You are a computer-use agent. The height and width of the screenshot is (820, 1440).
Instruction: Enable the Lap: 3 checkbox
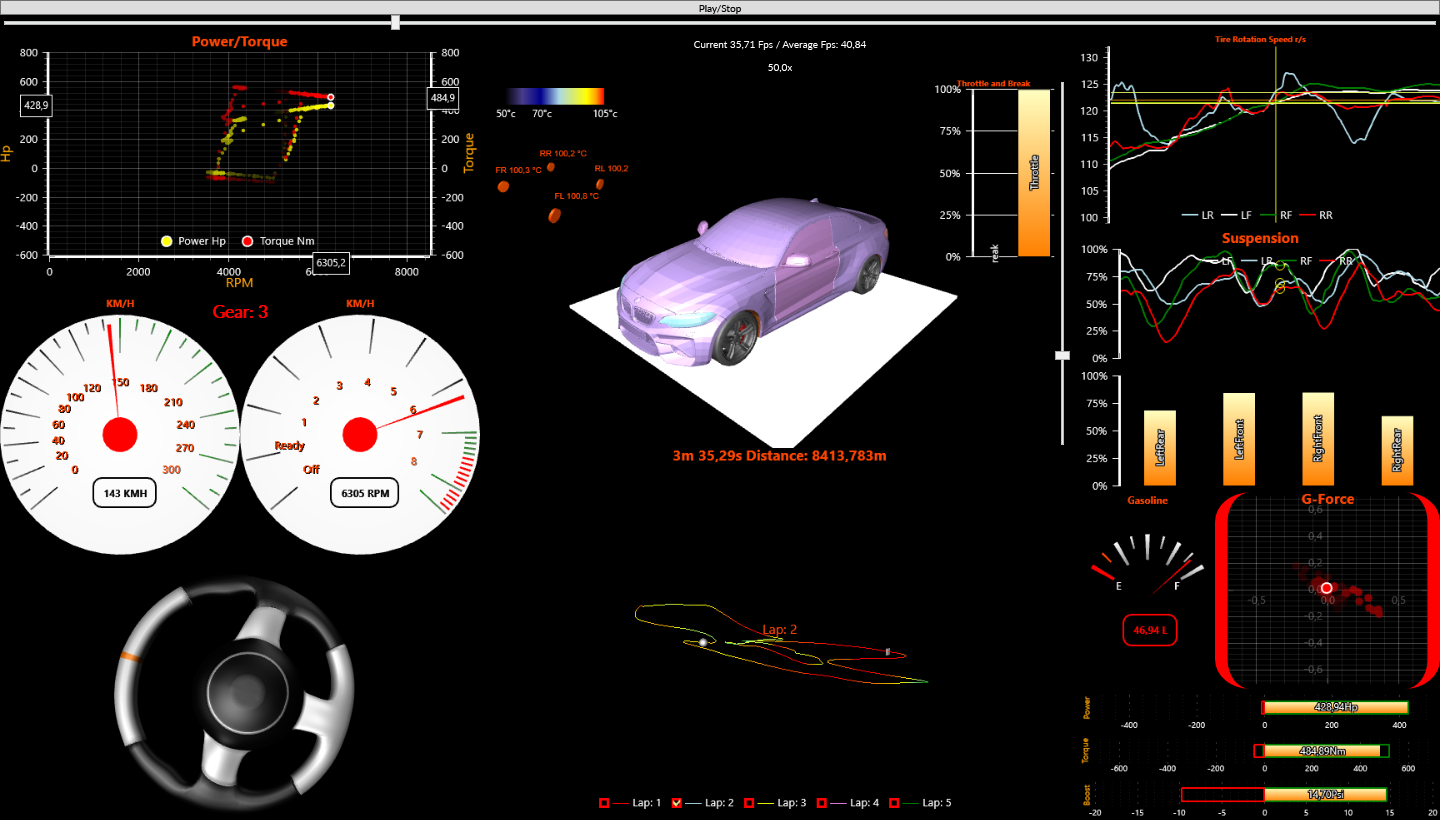pos(749,803)
